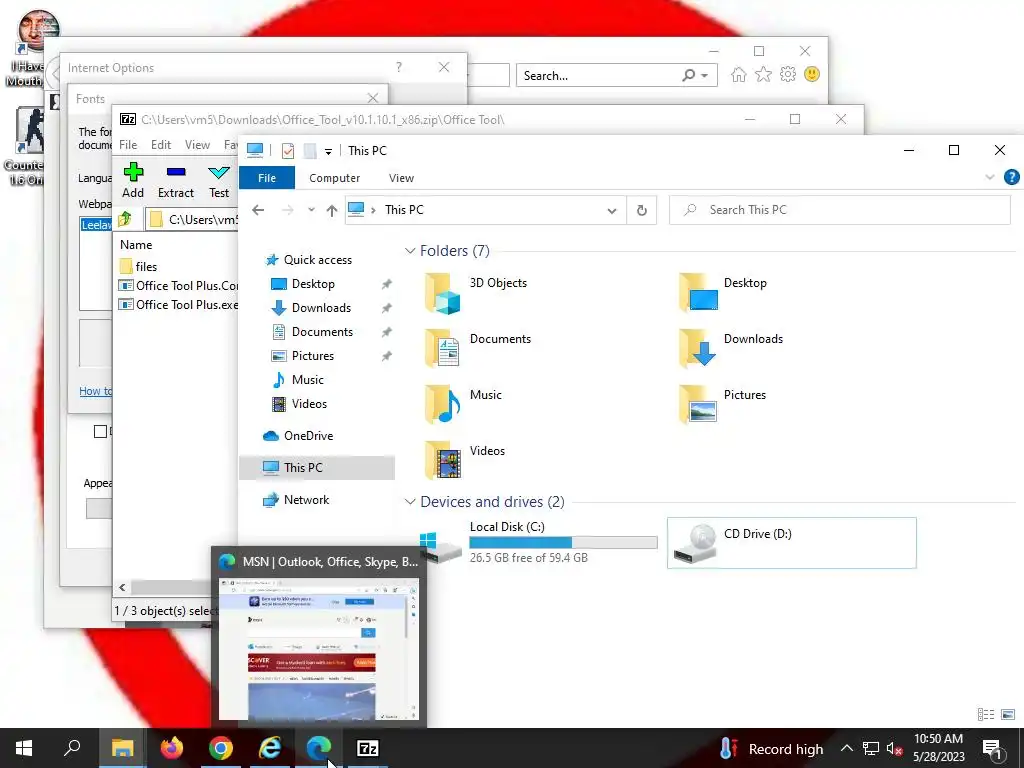
Task: Open the Computer ribbon tab
Action: [x=334, y=178]
